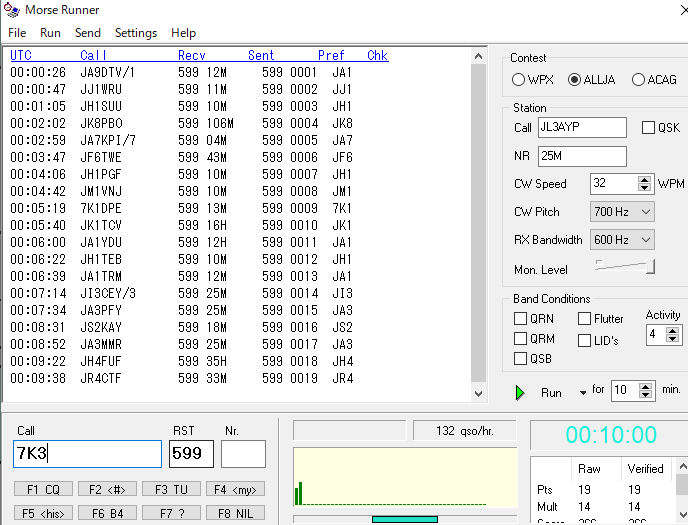
Task: Click the F4 <my> button
Action: click(x=235, y=489)
